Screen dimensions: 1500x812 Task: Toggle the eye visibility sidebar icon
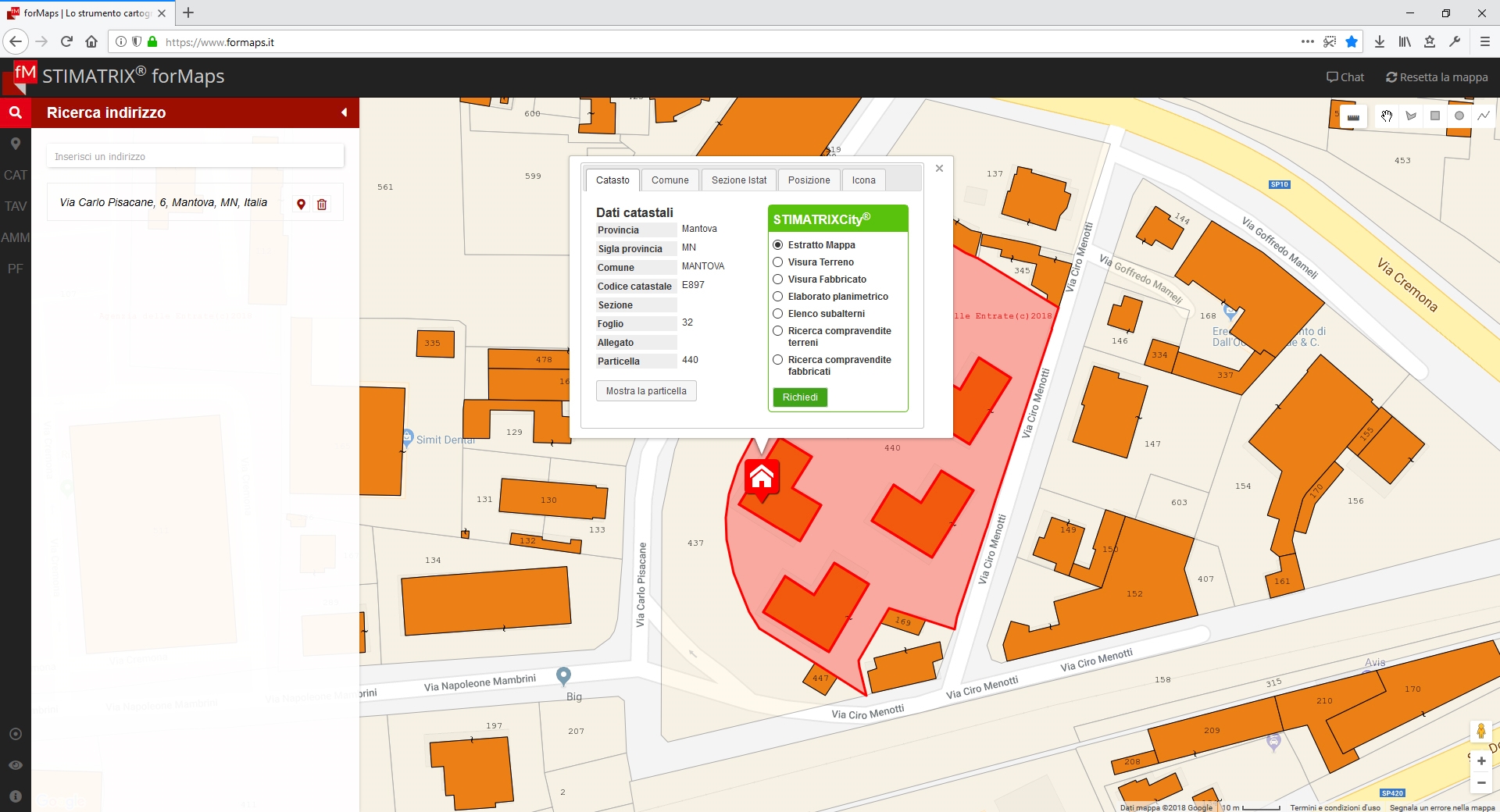[15, 765]
